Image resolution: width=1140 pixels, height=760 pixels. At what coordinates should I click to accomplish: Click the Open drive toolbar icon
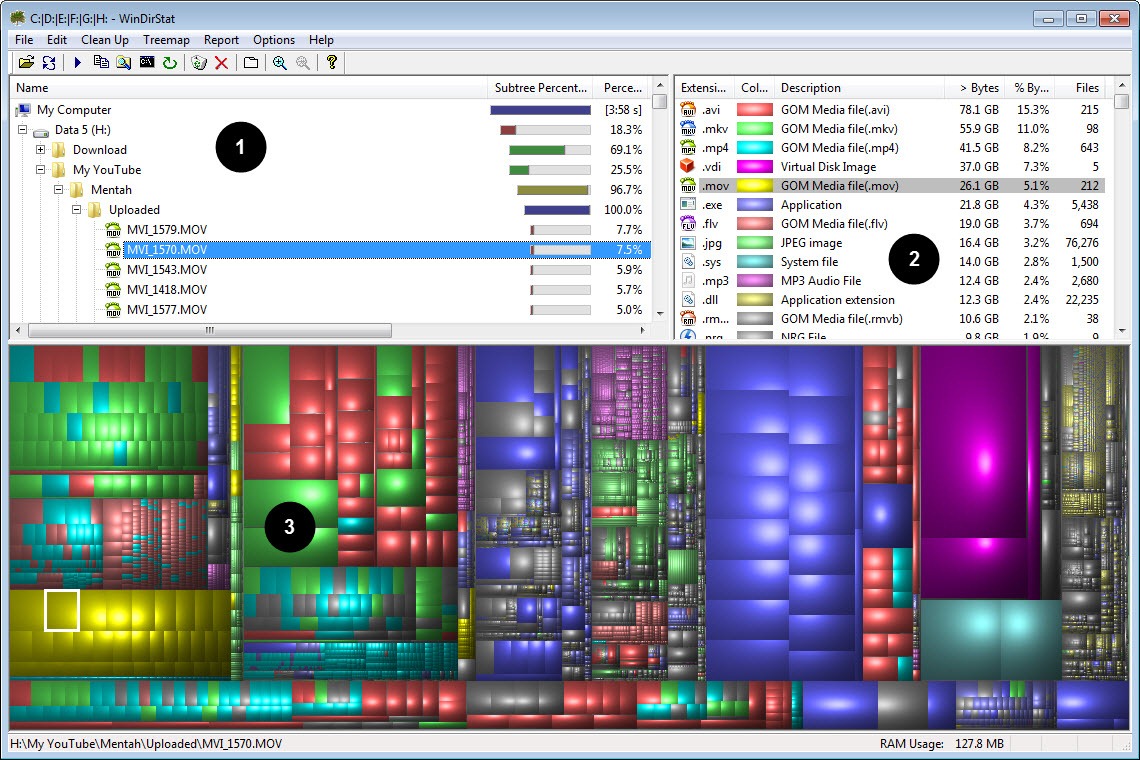click(x=26, y=63)
